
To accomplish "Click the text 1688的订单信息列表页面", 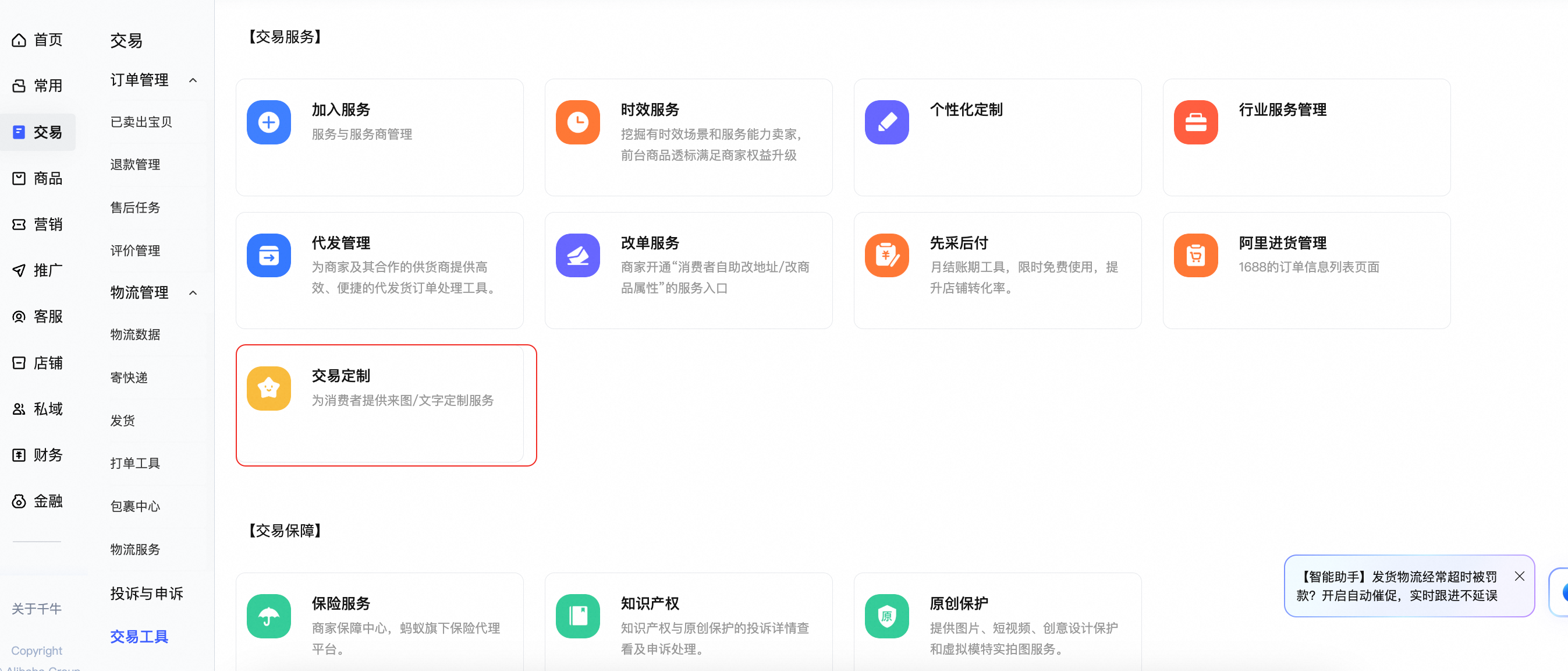I will (1310, 267).
